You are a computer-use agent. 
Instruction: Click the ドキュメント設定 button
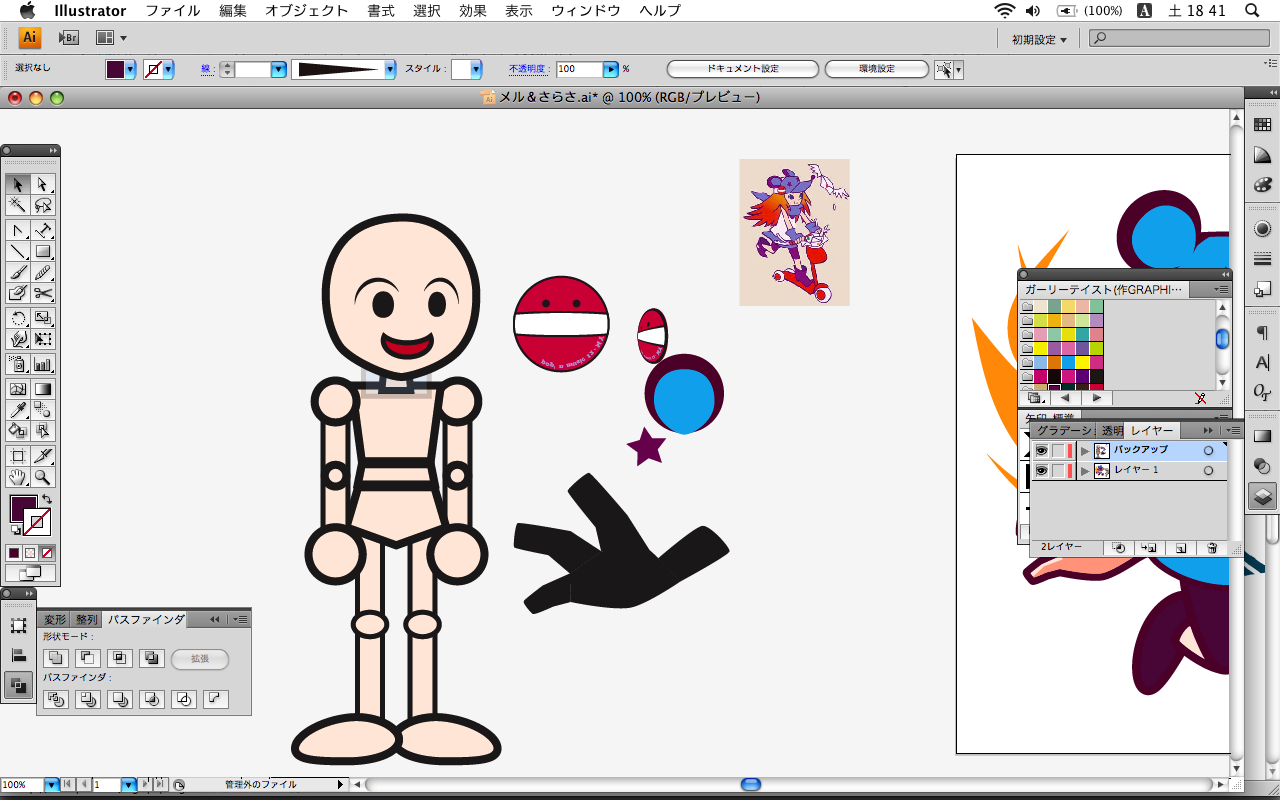(742, 69)
